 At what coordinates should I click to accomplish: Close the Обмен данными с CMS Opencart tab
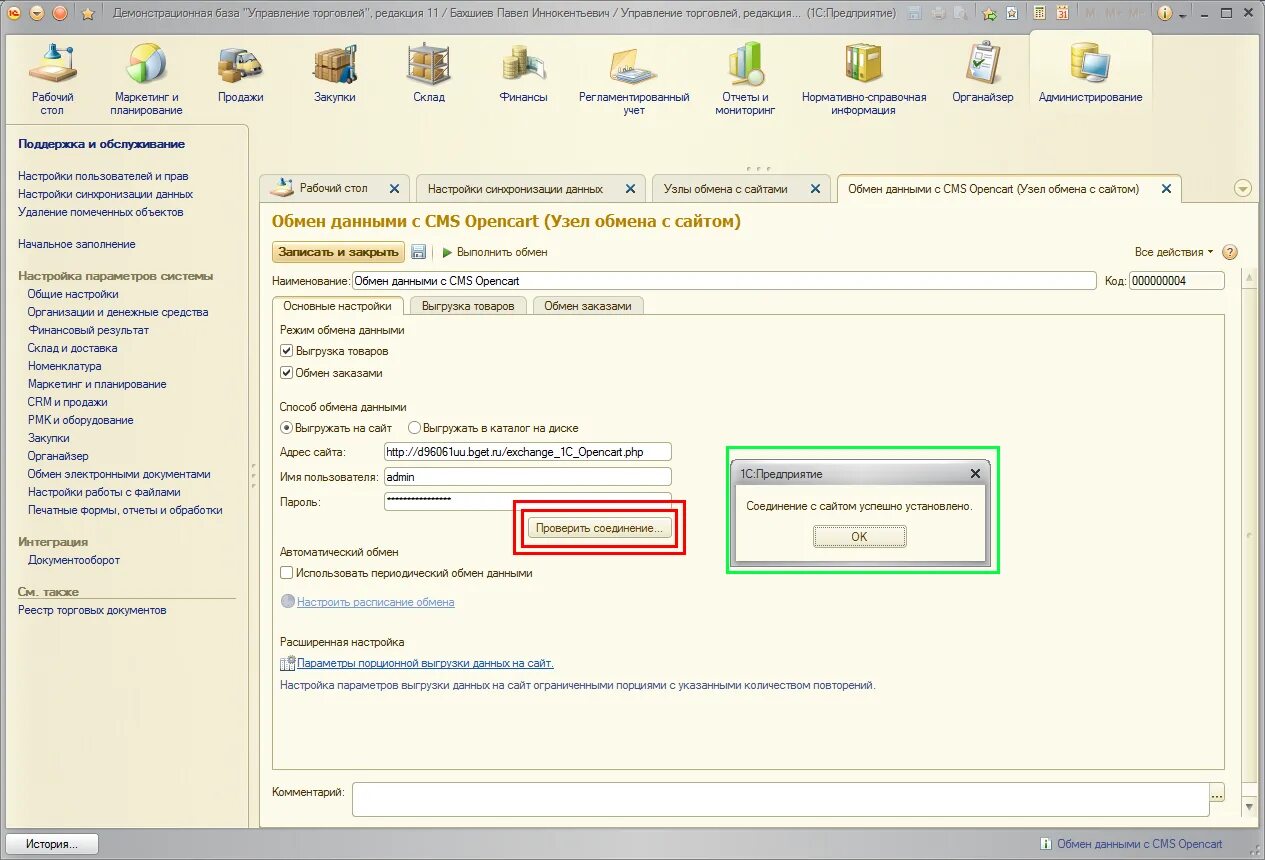(1166, 188)
